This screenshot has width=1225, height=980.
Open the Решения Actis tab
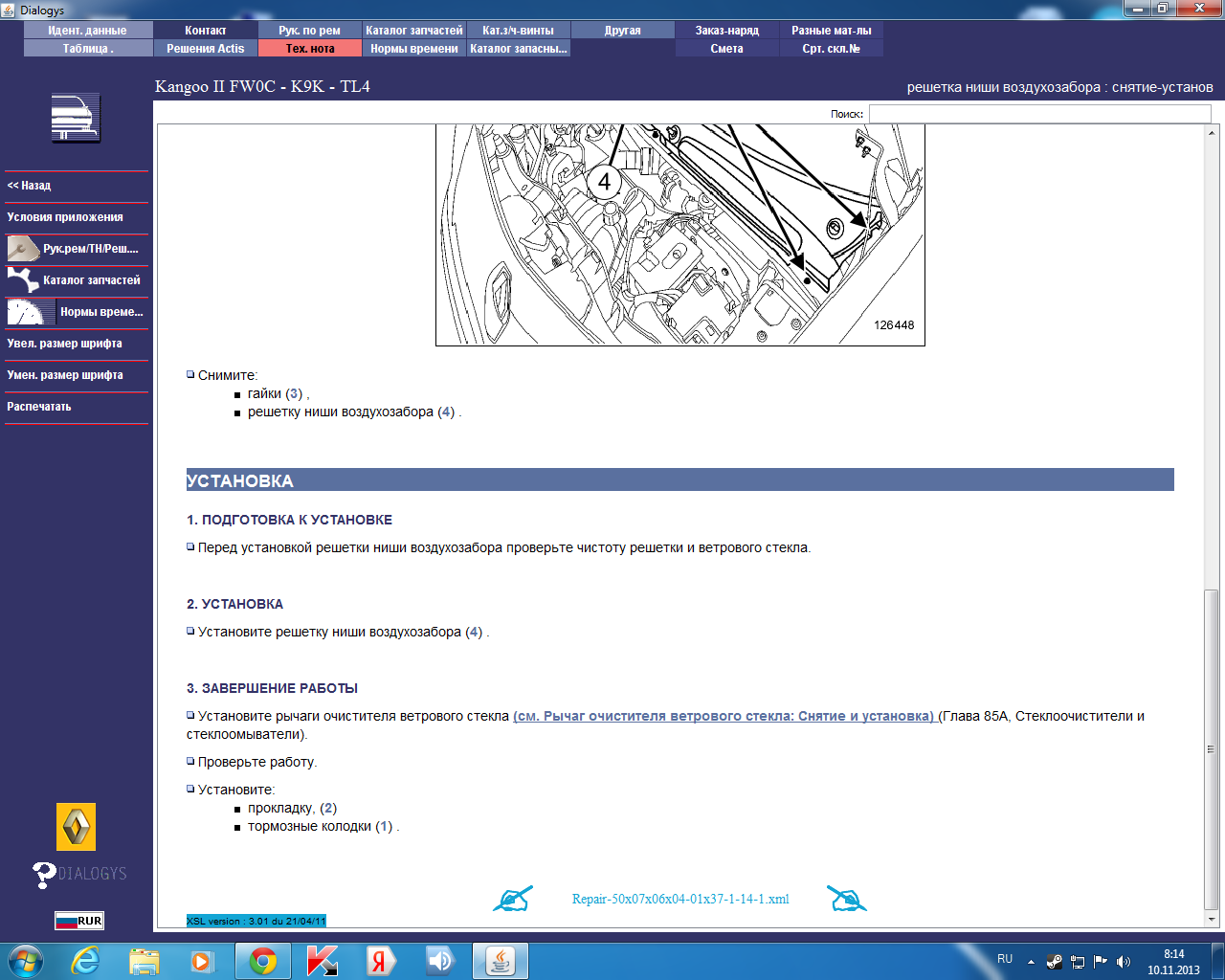coord(206,49)
